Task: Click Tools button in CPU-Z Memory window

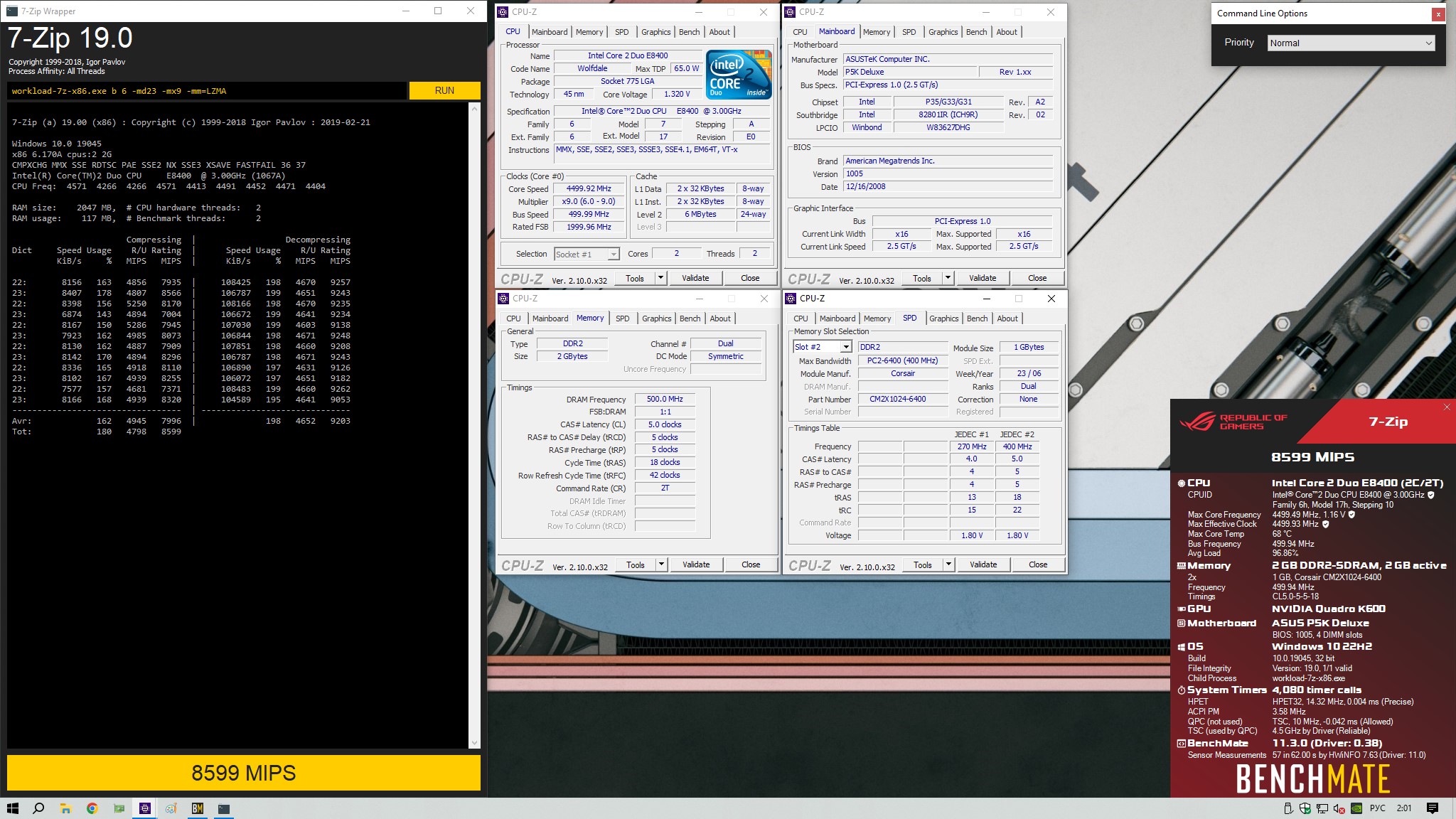Action: pyautogui.click(x=636, y=564)
